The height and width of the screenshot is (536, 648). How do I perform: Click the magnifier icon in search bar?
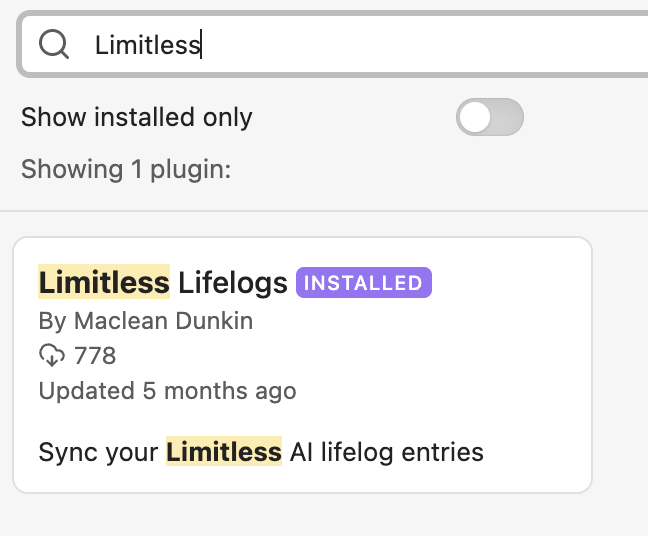[x=54, y=44]
